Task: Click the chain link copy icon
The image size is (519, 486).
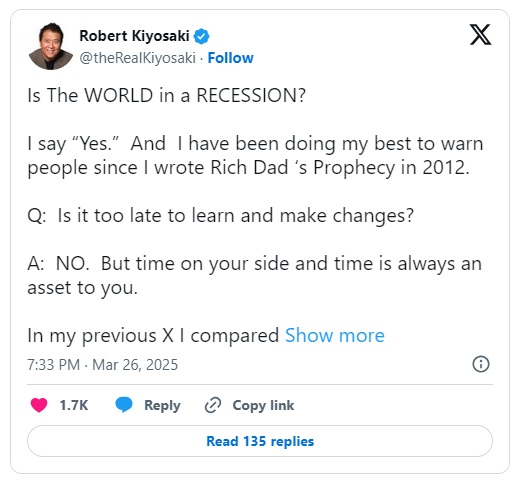Action: click(213, 405)
